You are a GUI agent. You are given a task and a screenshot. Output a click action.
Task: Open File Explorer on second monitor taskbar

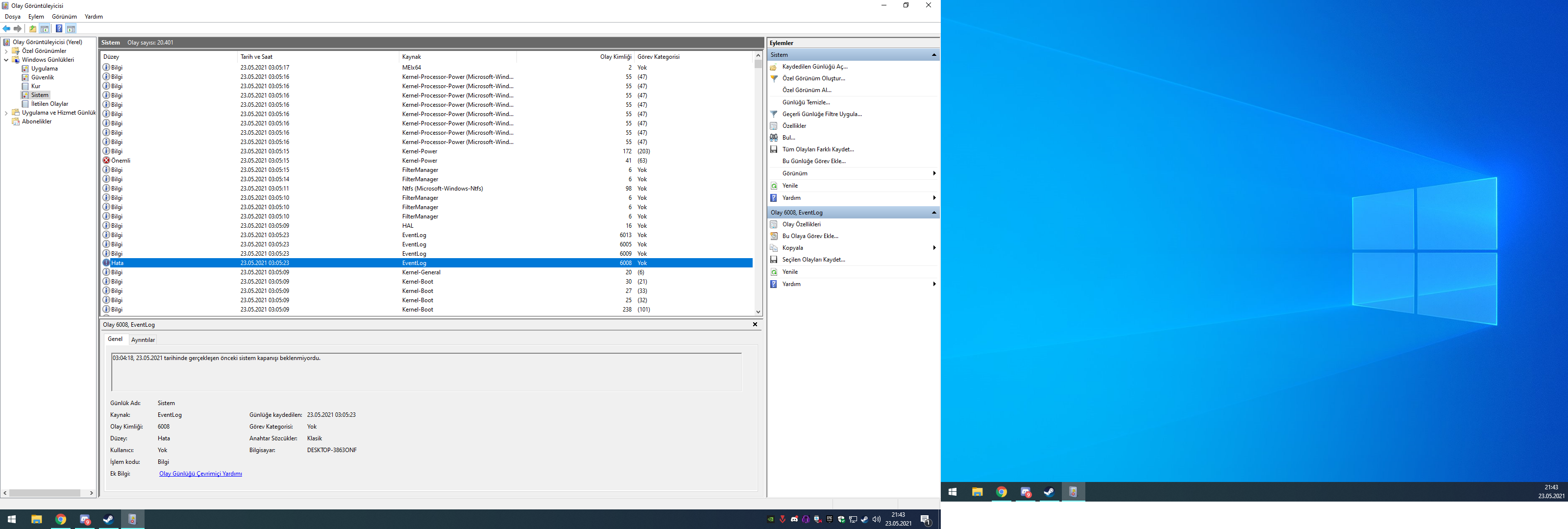[978, 492]
